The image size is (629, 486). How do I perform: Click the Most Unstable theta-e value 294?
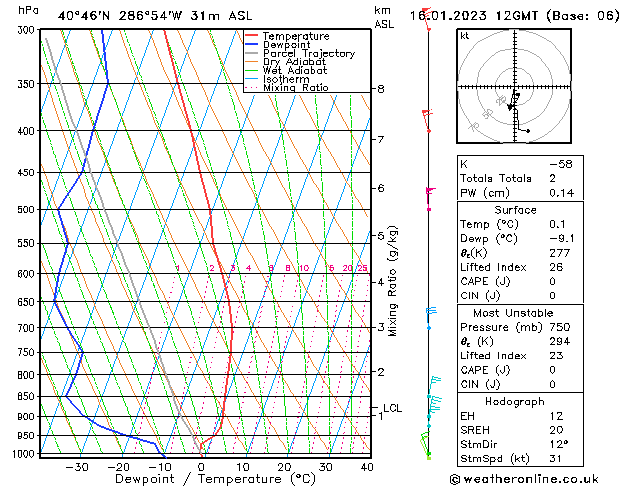tap(560, 342)
